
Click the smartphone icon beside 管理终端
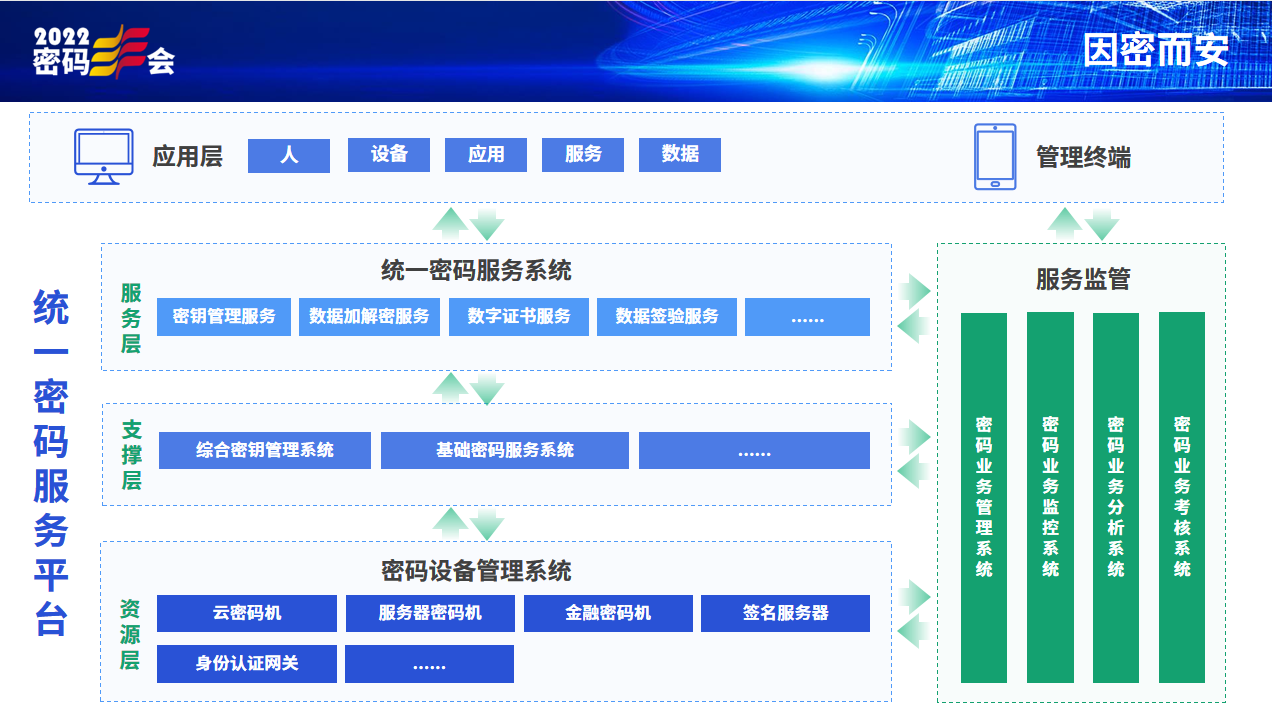click(995, 157)
